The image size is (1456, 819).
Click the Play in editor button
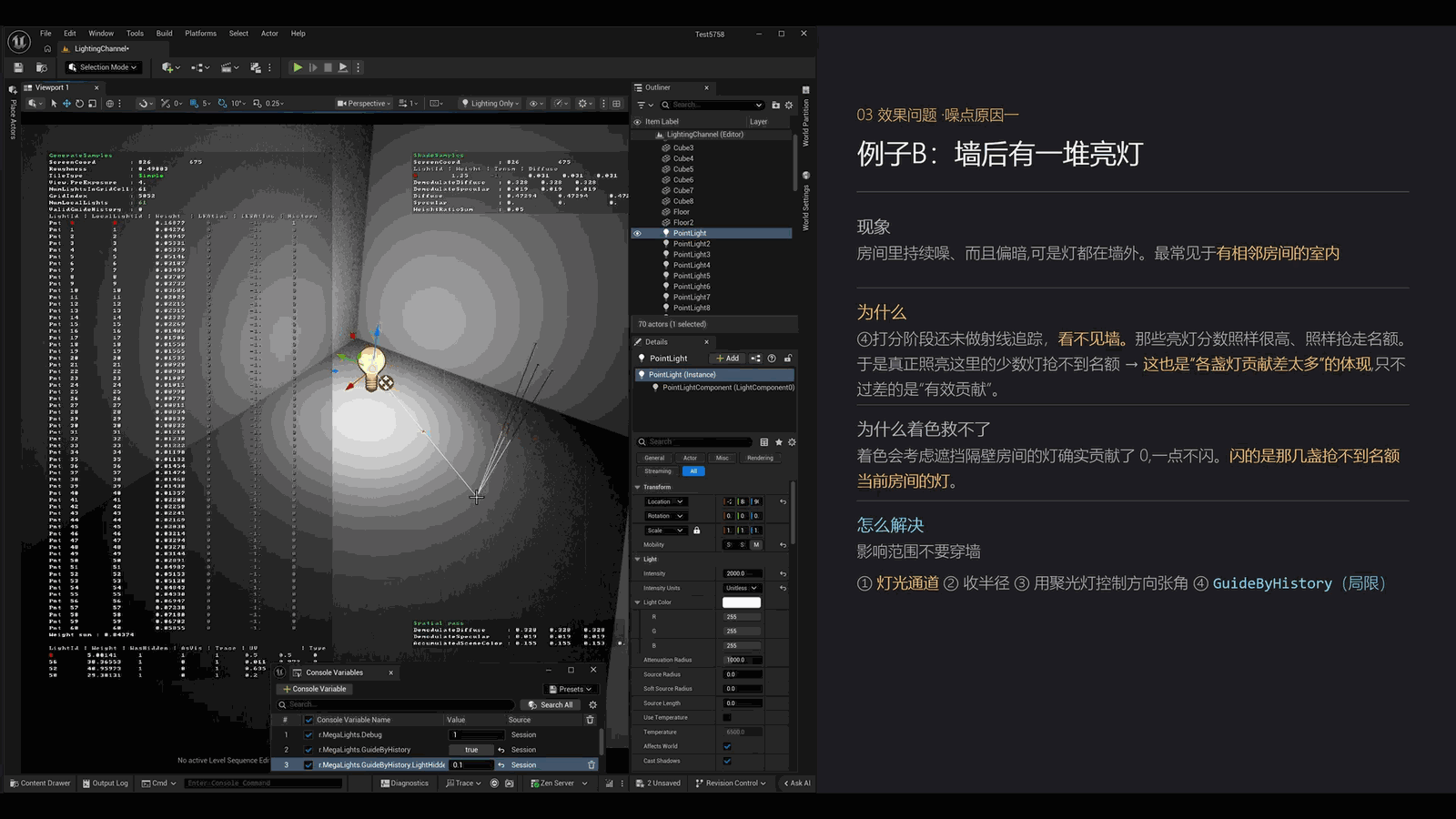pyautogui.click(x=298, y=67)
